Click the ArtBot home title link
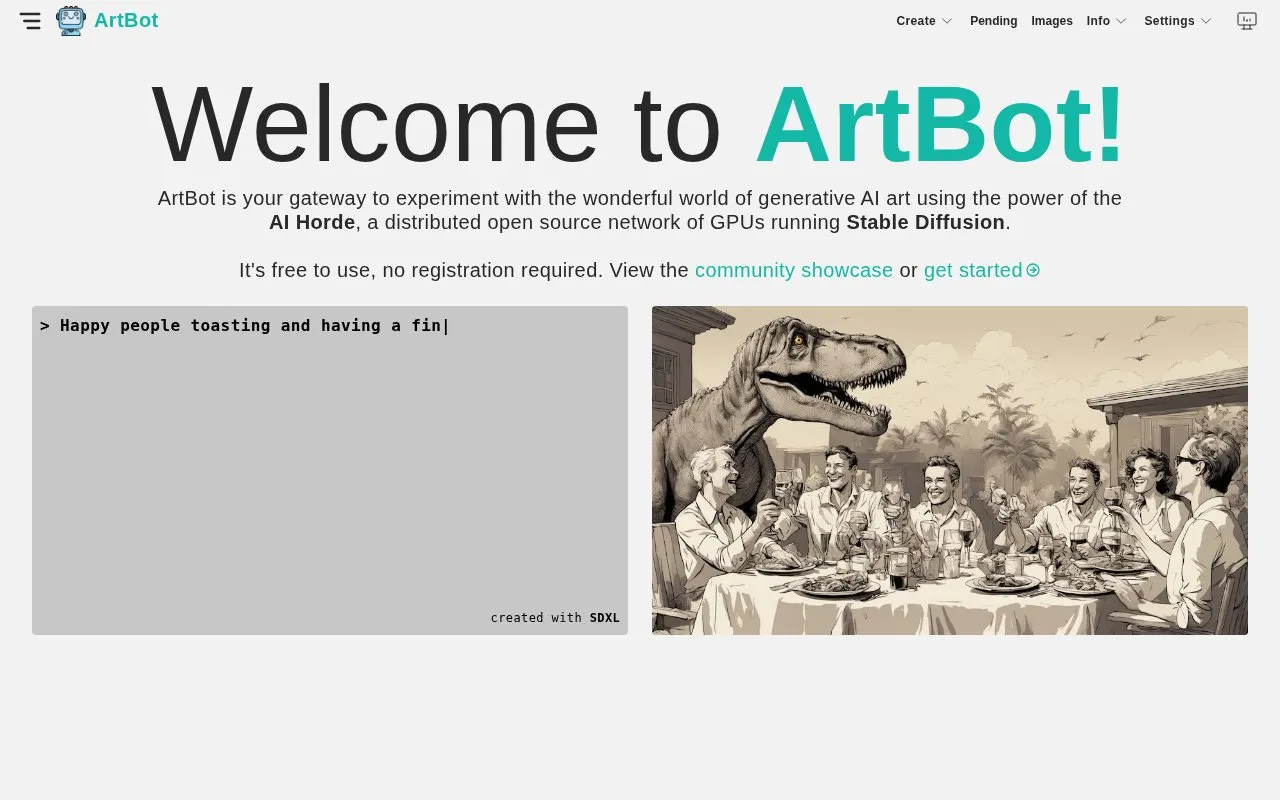Viewport: 1280px width, 800px height. click(x=126, y=21)
